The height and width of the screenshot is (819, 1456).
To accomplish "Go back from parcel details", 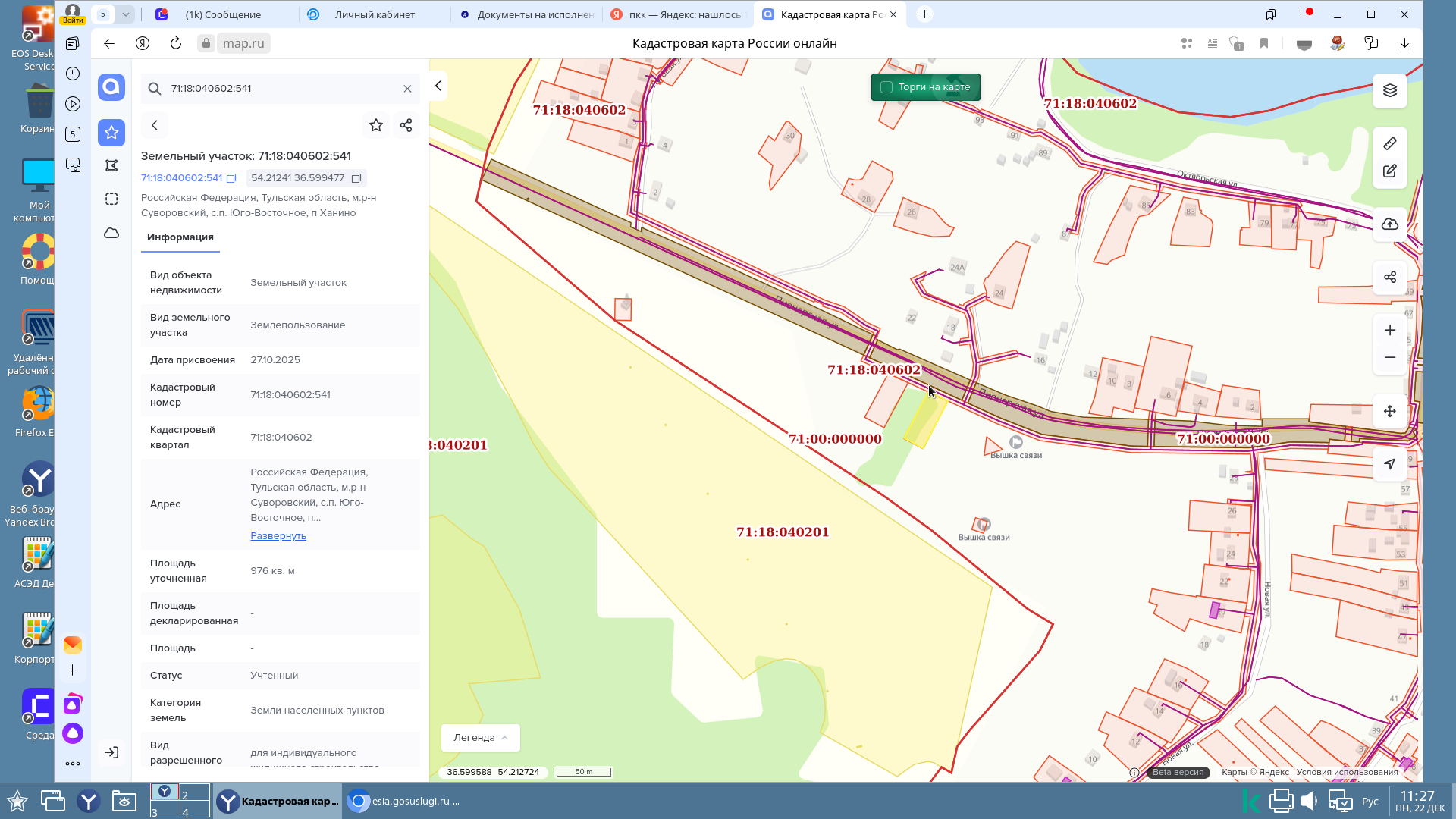I will pyautogui.click(x=155, y=125).
